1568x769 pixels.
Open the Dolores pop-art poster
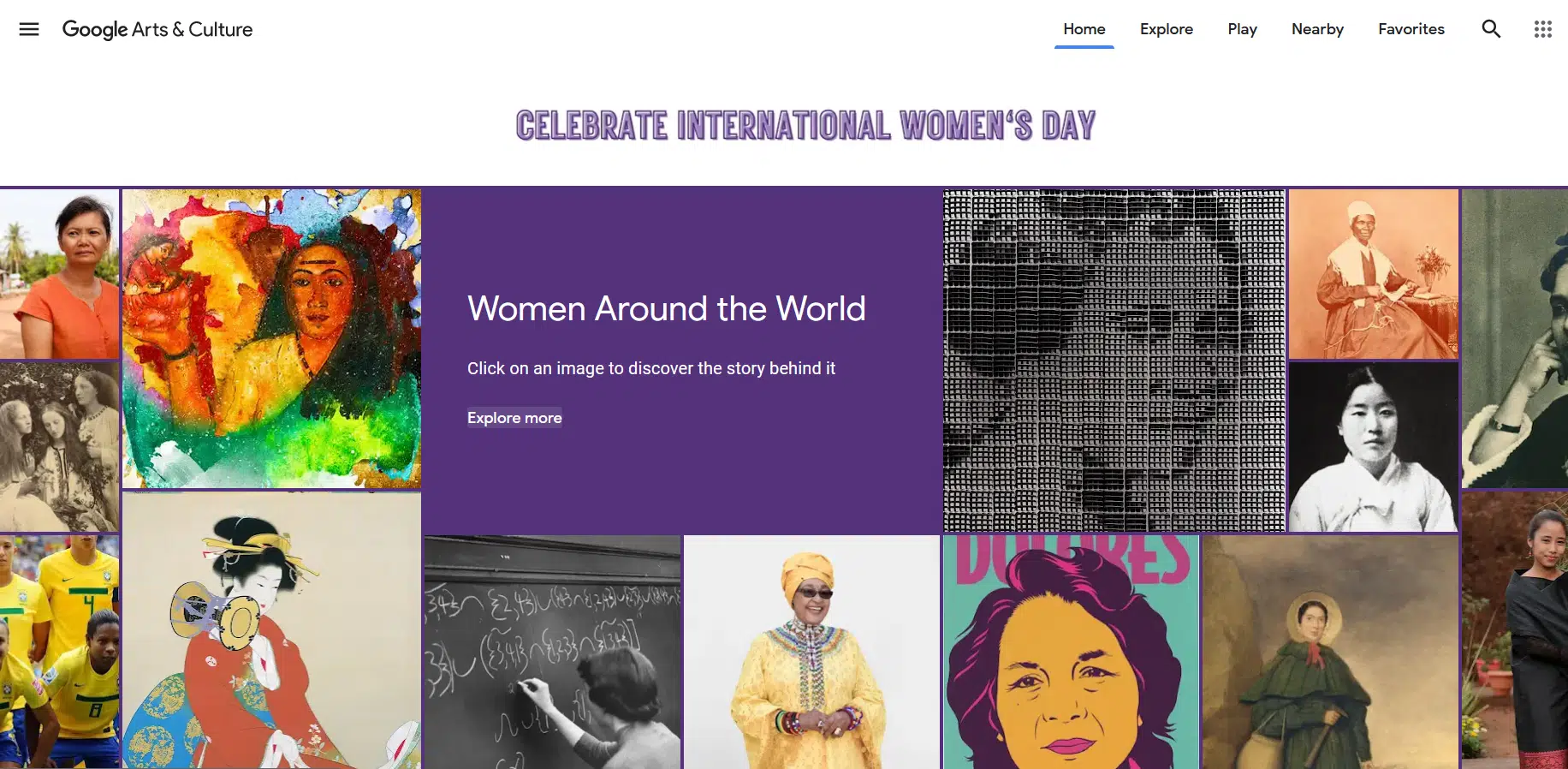point(1071,652)
